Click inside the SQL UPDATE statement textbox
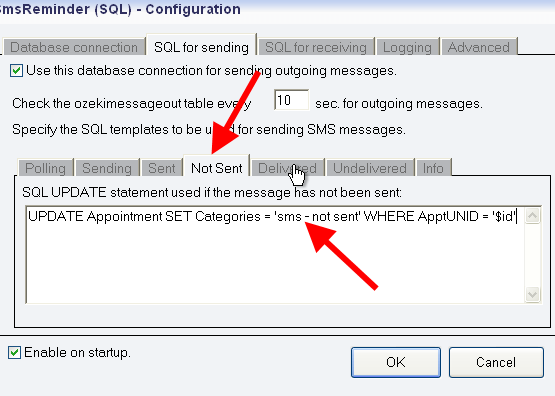 coord(275,254)
